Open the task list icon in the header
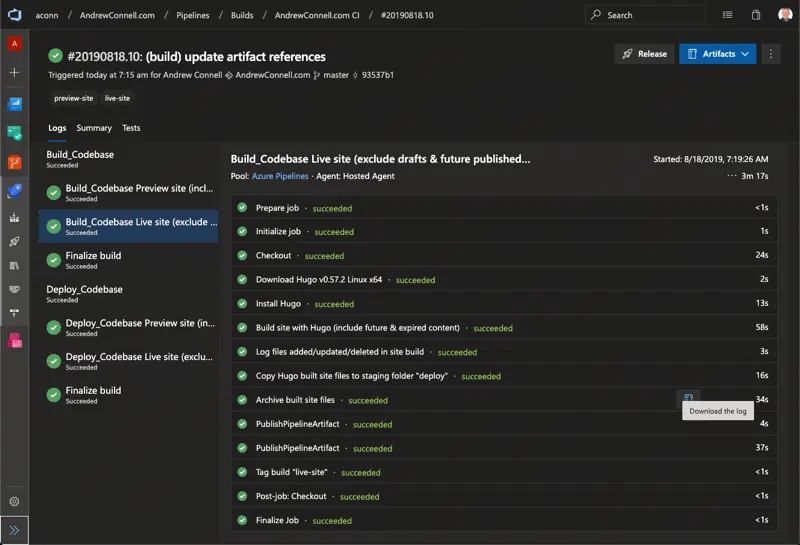This screenshot has height=545, width=800. point(728,15)
